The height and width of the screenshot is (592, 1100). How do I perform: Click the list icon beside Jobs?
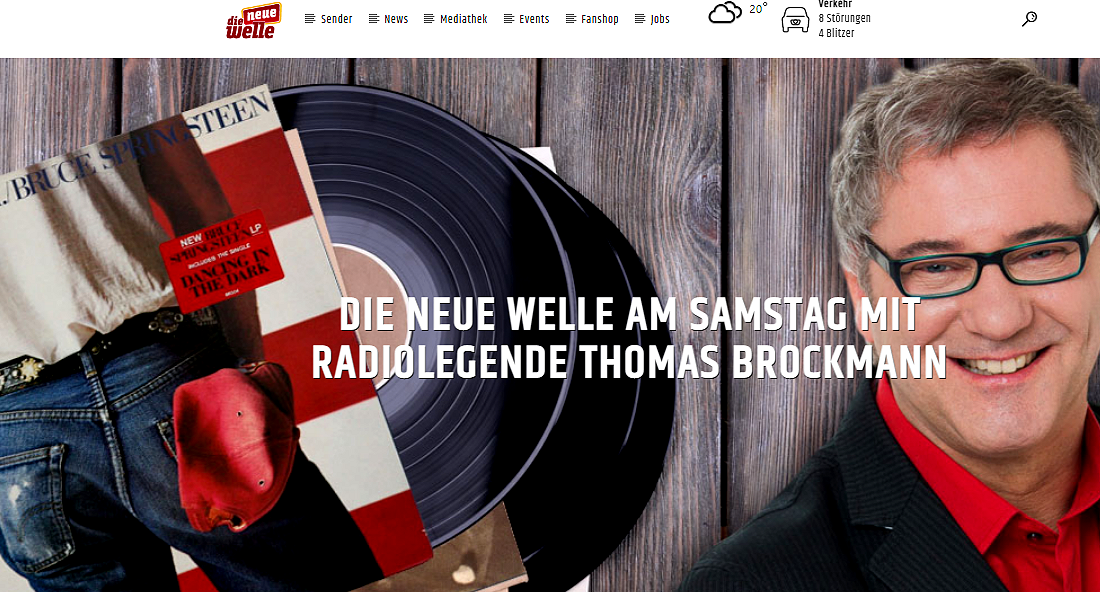[x=640, y=19]
